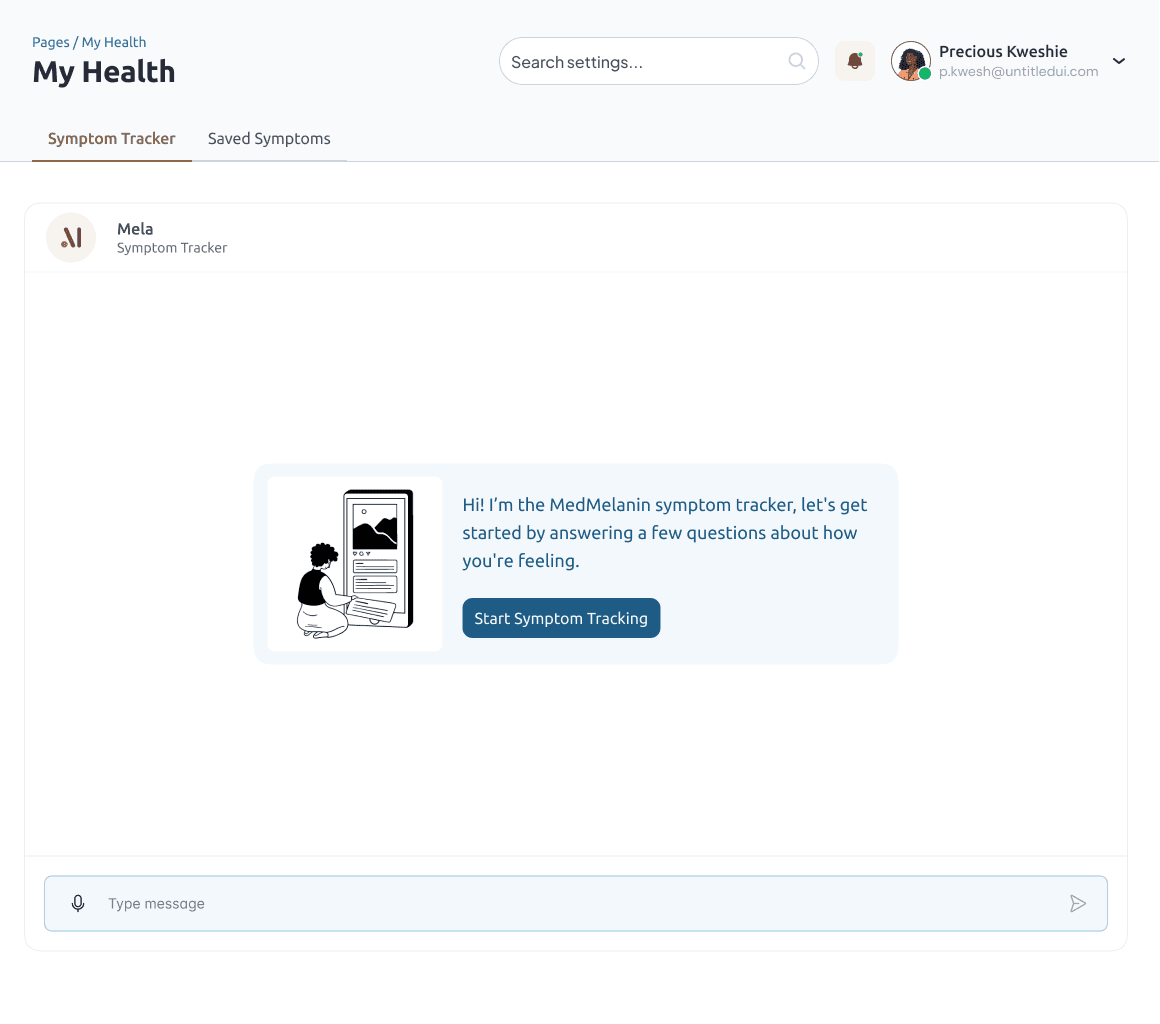Click the microphone icon in message bar
The height and width of the screenshot is (1024, 1160).
78,903
